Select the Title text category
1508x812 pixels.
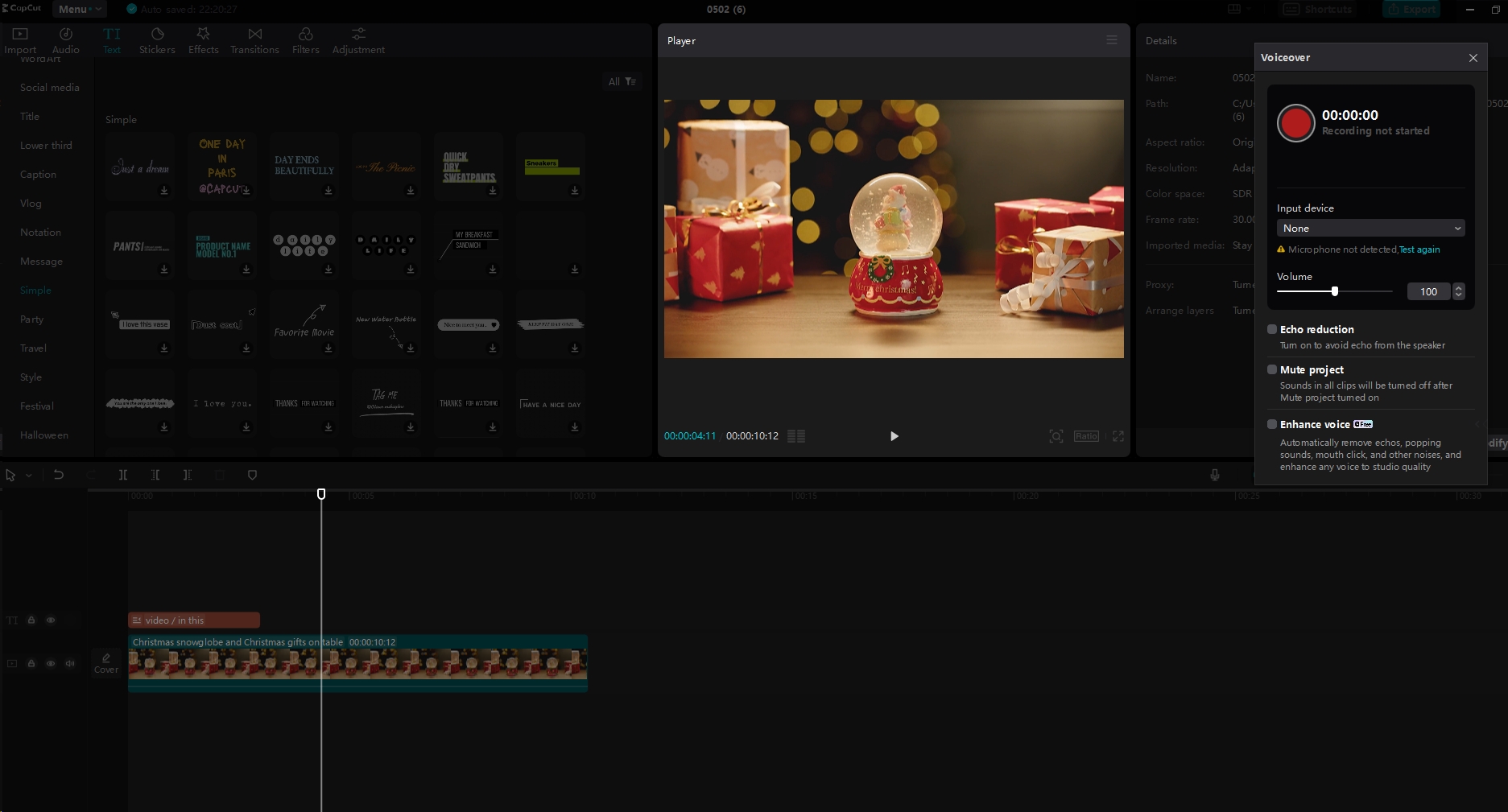point(30,117)
